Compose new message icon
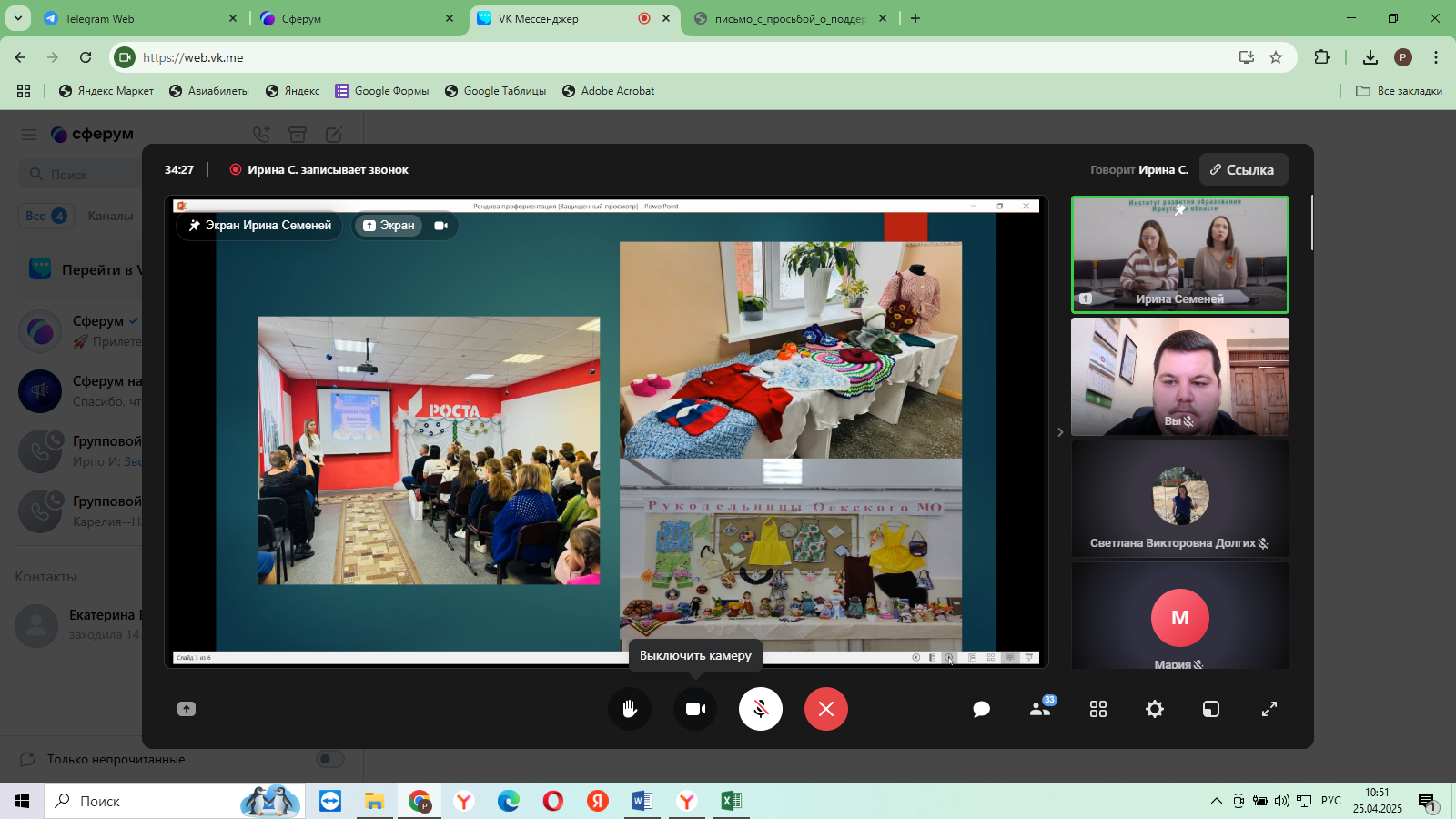 (x=334, y=135)
